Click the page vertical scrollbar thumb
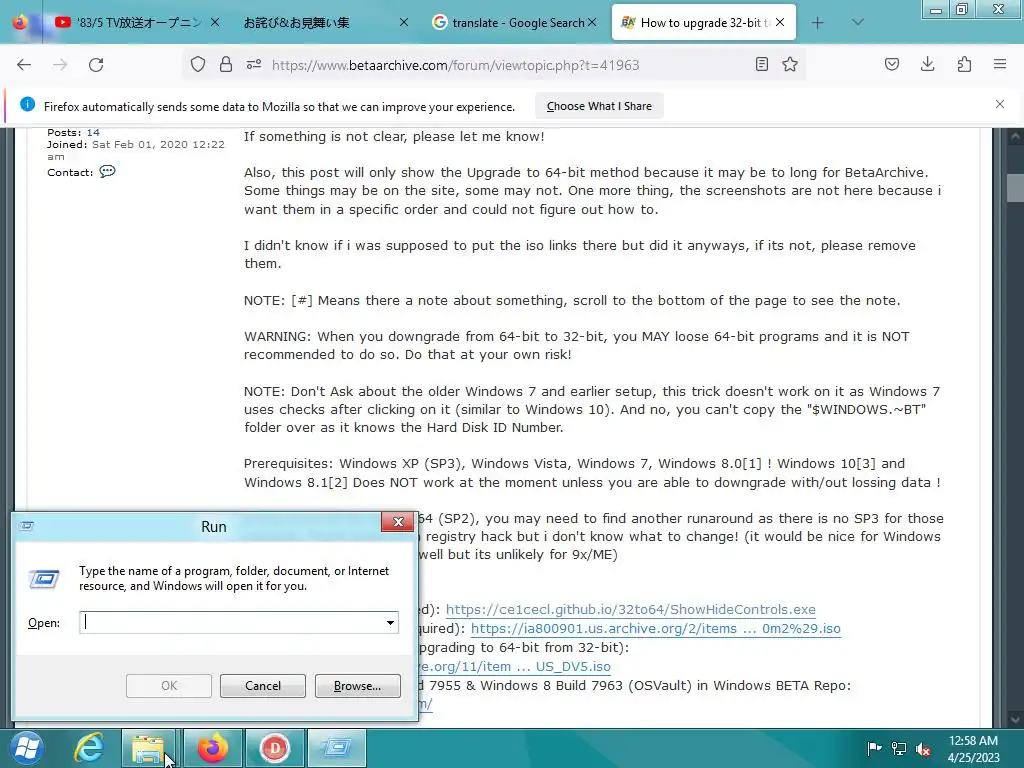 1015,188
